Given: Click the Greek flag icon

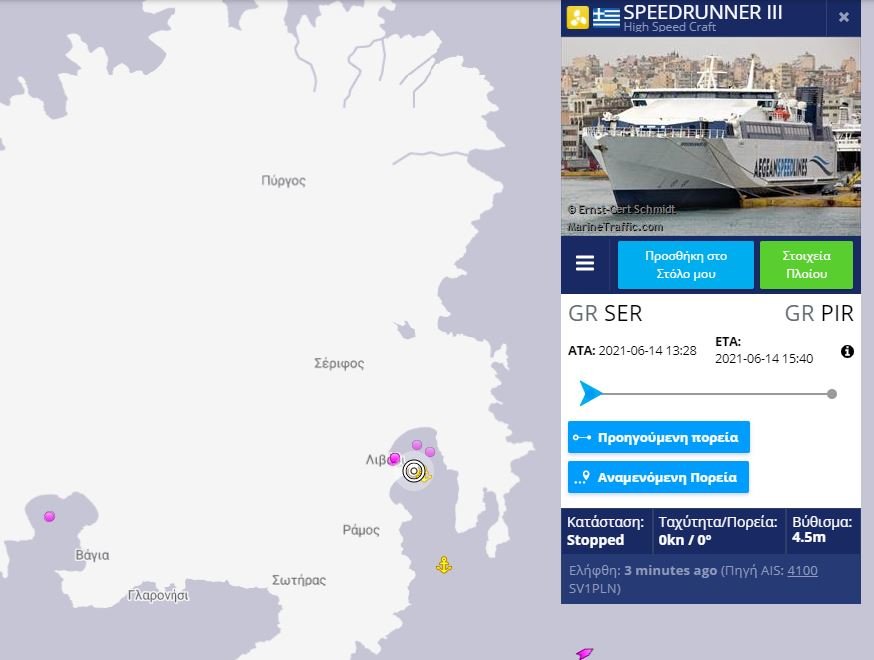Looking at the screenshot, I should [606, 17].
